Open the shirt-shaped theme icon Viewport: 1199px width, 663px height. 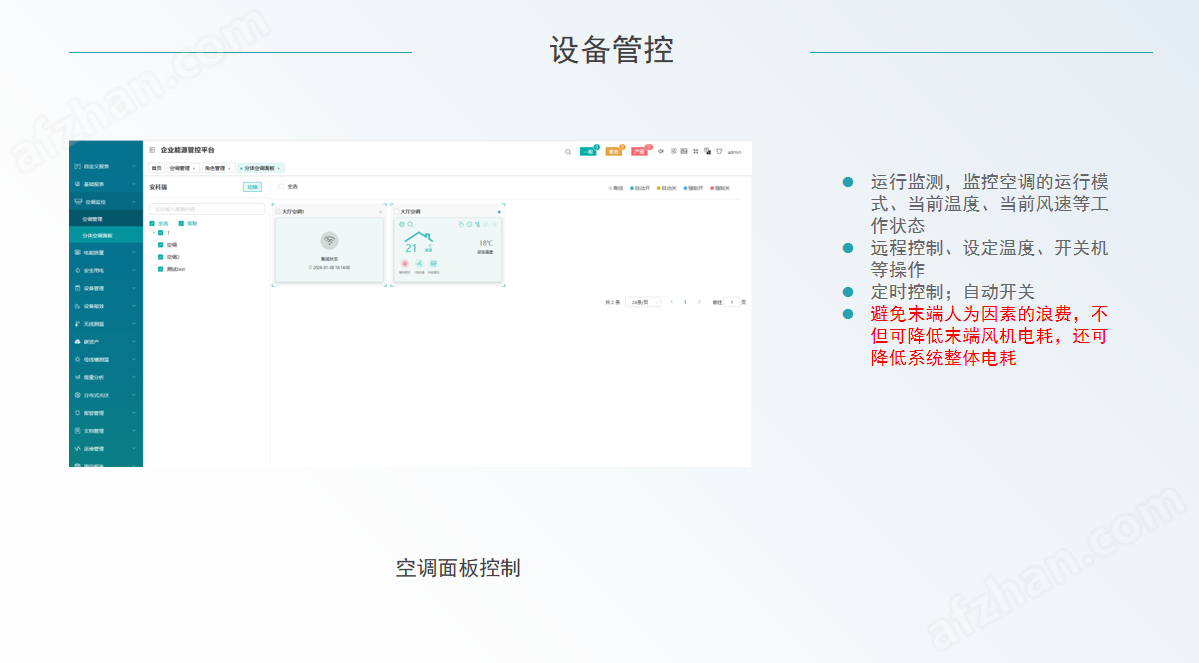(719, 151)
